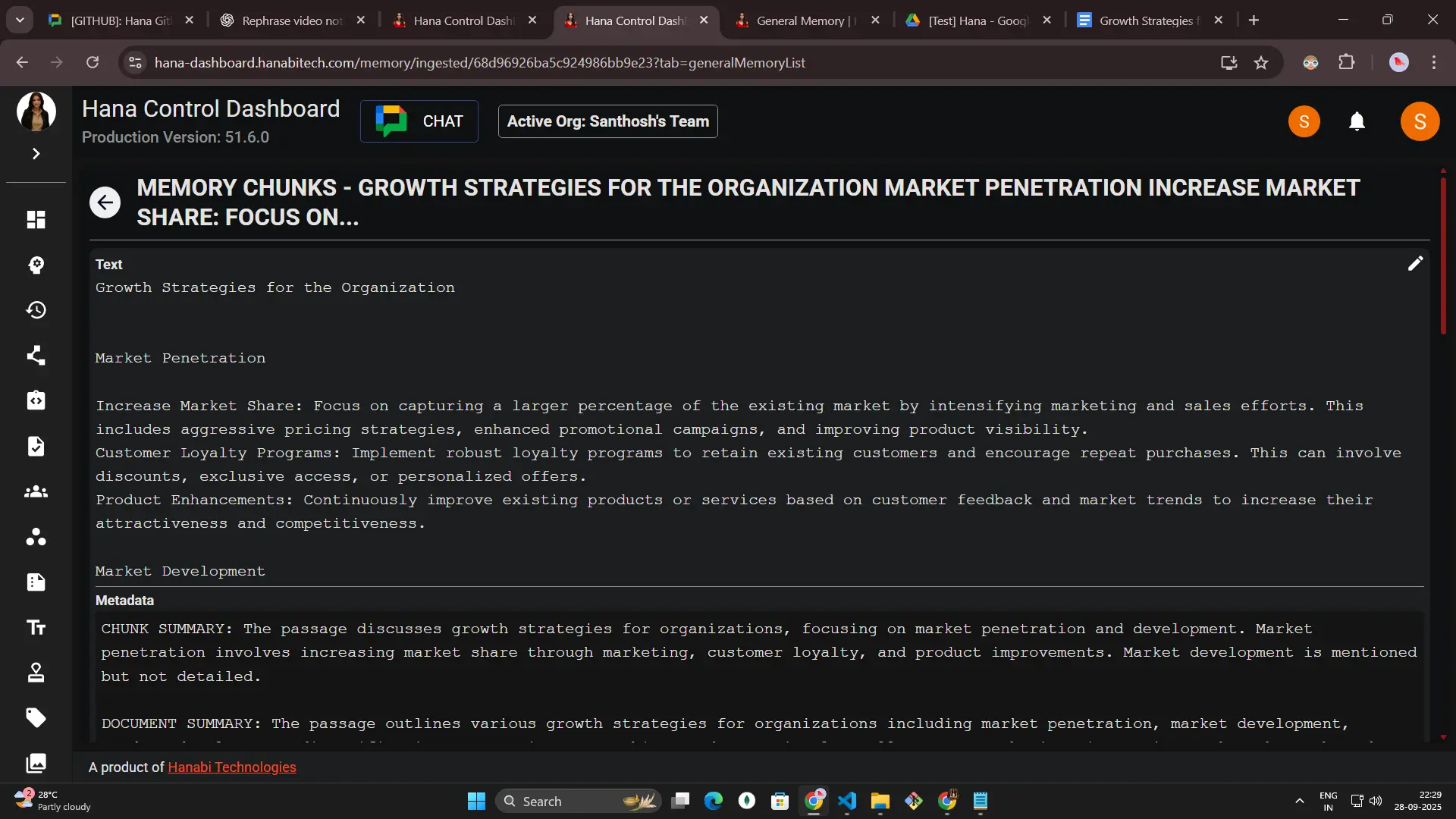
Task: Click the text size icon in sidebar
Action: coord(36,627)
